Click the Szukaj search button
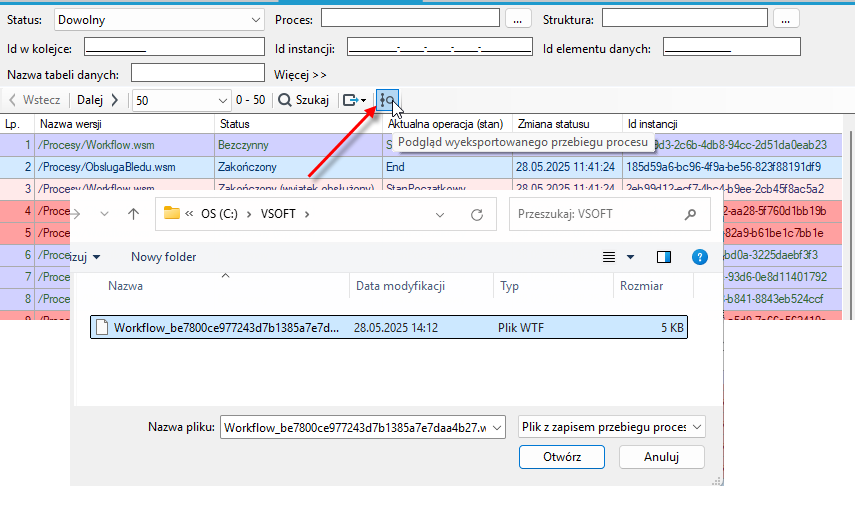Viewport: 855px width, 505px height. (x=304, y=100)
